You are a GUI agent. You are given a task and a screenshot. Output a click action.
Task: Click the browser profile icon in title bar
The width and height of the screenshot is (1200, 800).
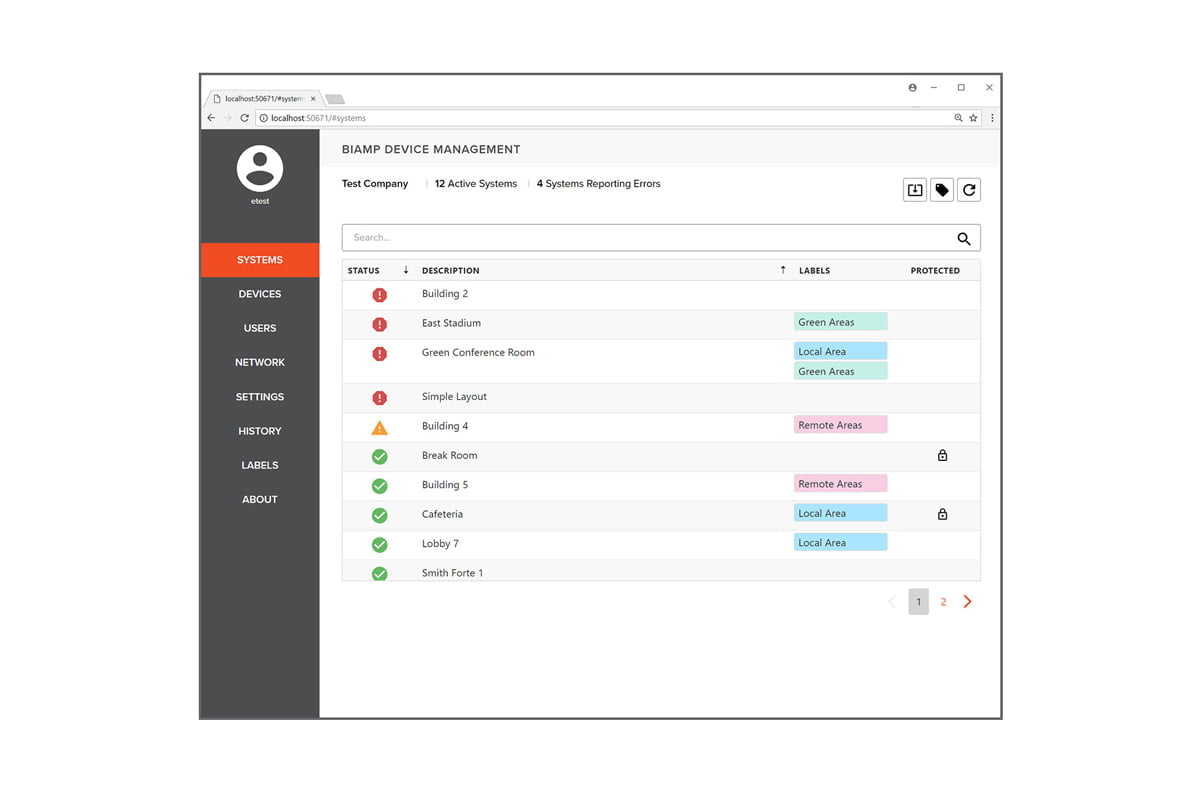coord(913,88)
